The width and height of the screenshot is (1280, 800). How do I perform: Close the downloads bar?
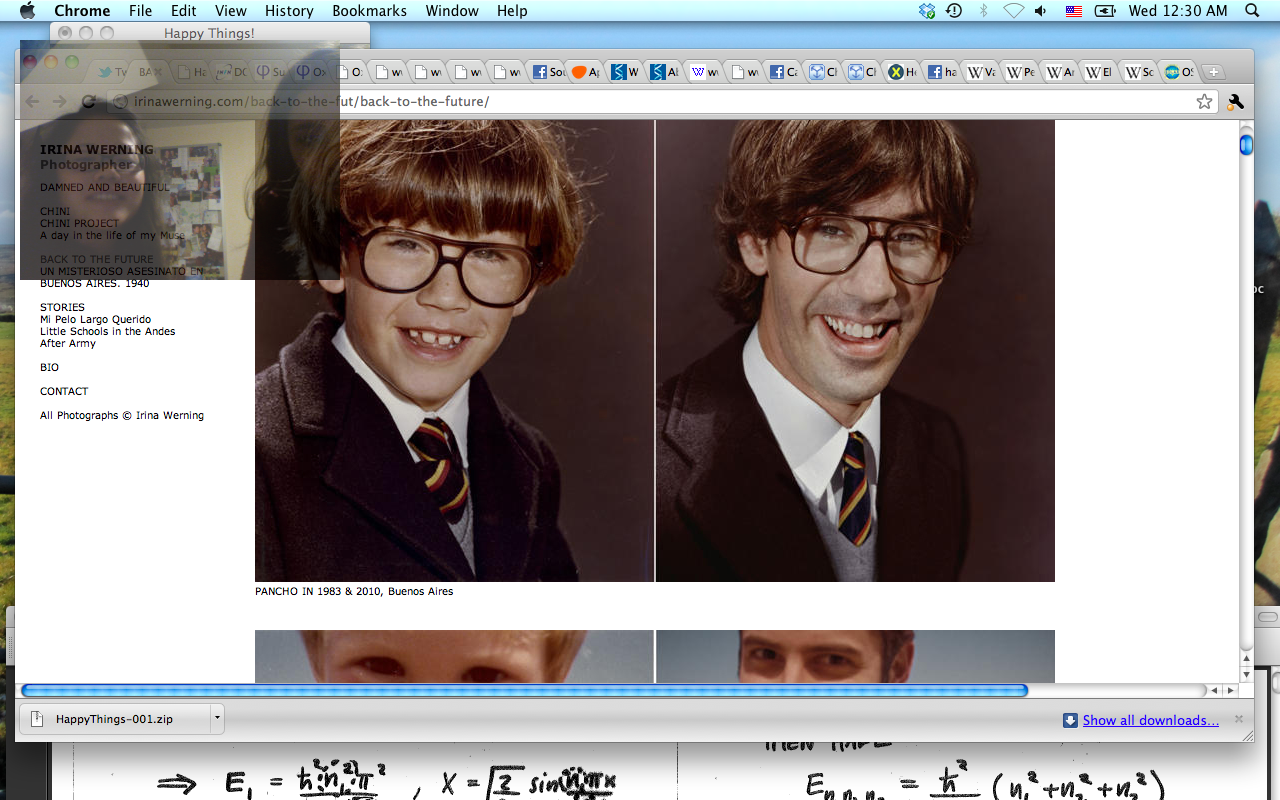pyautogui.click(x=1239, y=719)
